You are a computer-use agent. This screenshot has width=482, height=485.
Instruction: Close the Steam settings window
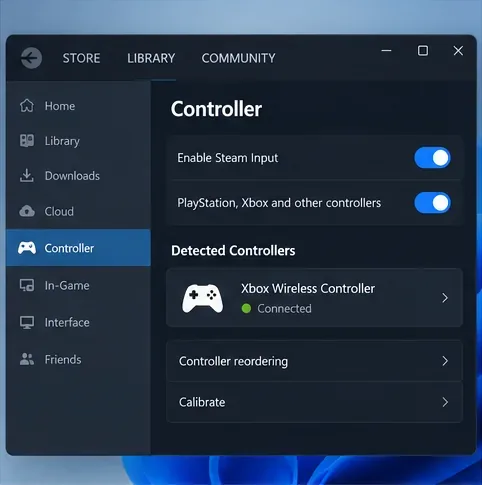coord(458,51)
